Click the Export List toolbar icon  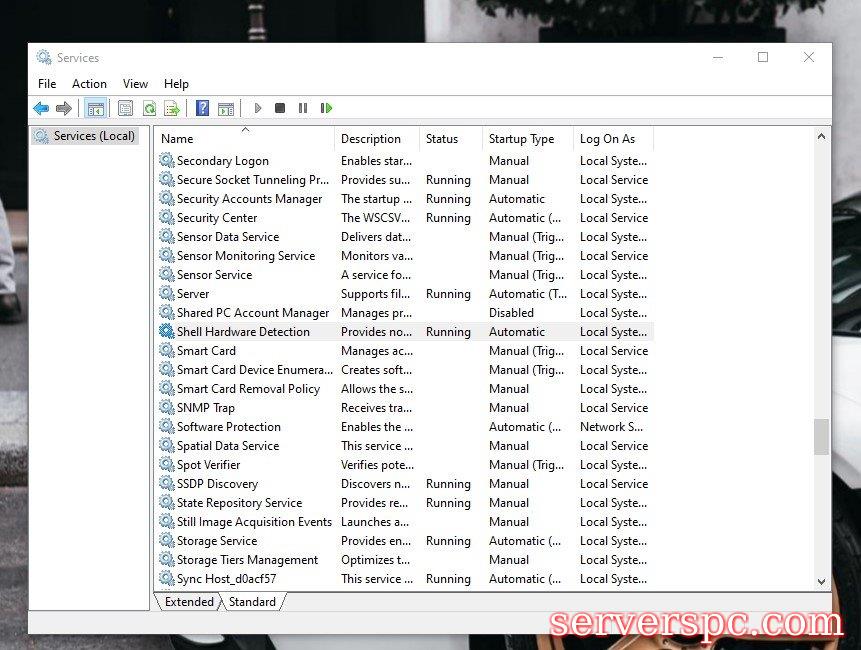[172, 108]
